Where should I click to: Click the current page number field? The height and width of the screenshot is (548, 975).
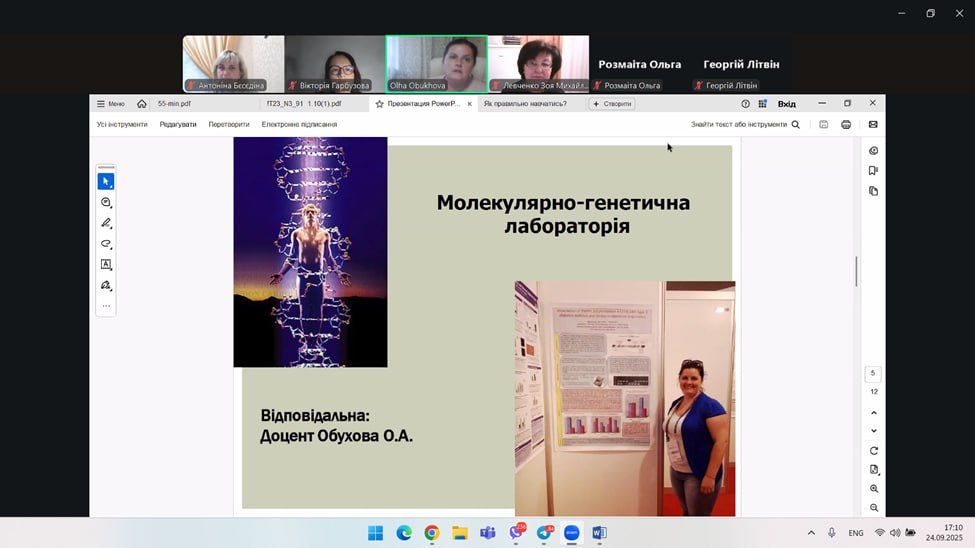[873, 373]
